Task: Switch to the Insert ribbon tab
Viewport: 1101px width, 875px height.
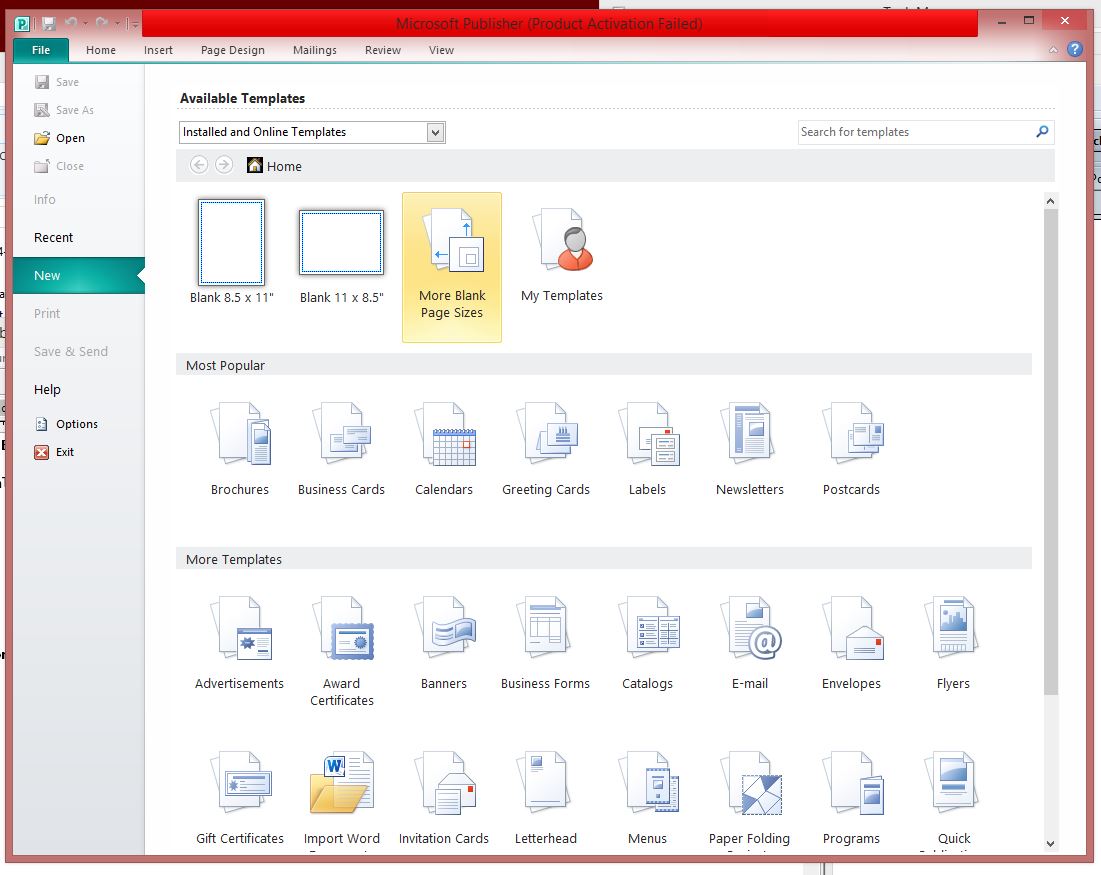Action: (x=158, y=50)
